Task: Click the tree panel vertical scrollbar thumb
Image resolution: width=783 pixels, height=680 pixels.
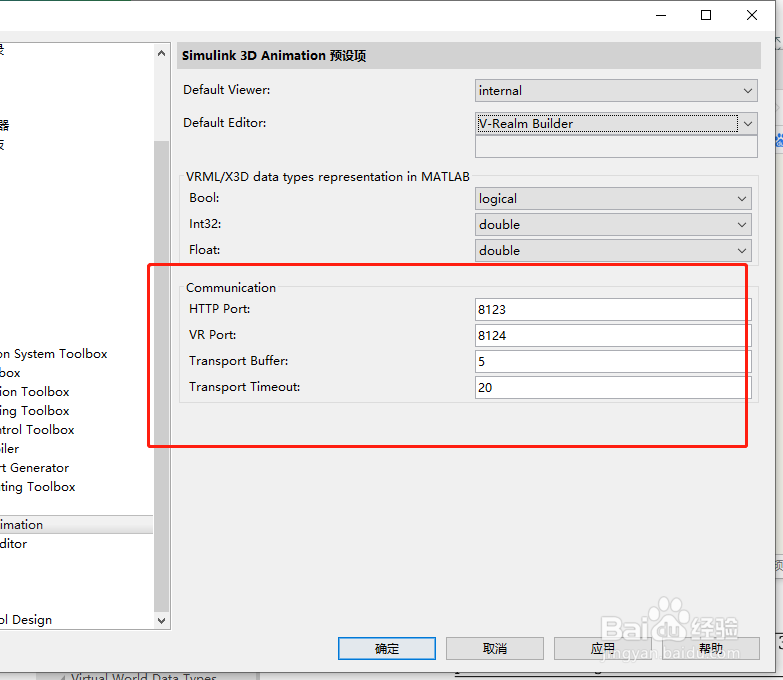Action: coord(161,376)
